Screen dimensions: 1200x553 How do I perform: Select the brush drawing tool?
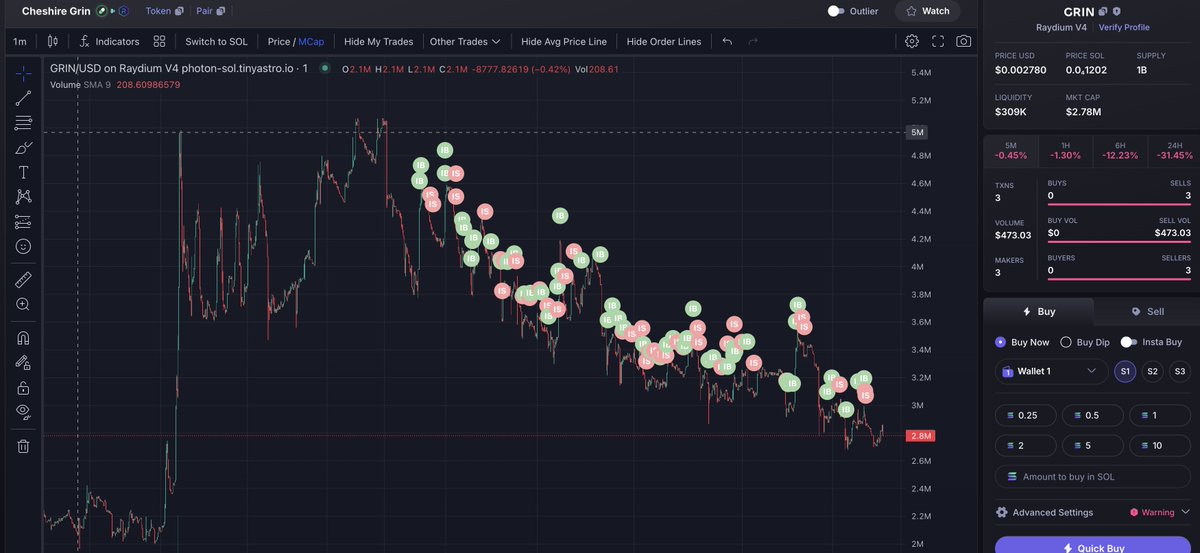pyautogui.click(x=23, y=148)
